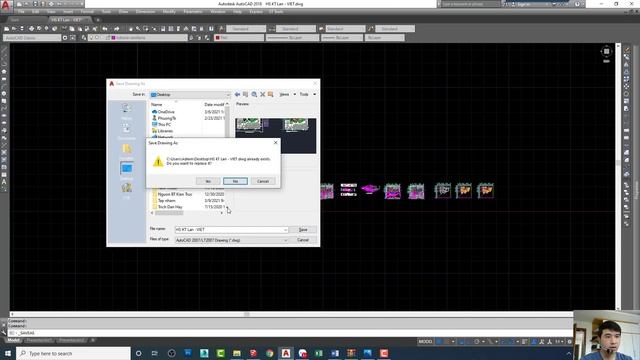Click the Back arrow in Save Drawing As dialog
Image resolution: width=640 pixels, height=360 pixels.
[237, 94]
